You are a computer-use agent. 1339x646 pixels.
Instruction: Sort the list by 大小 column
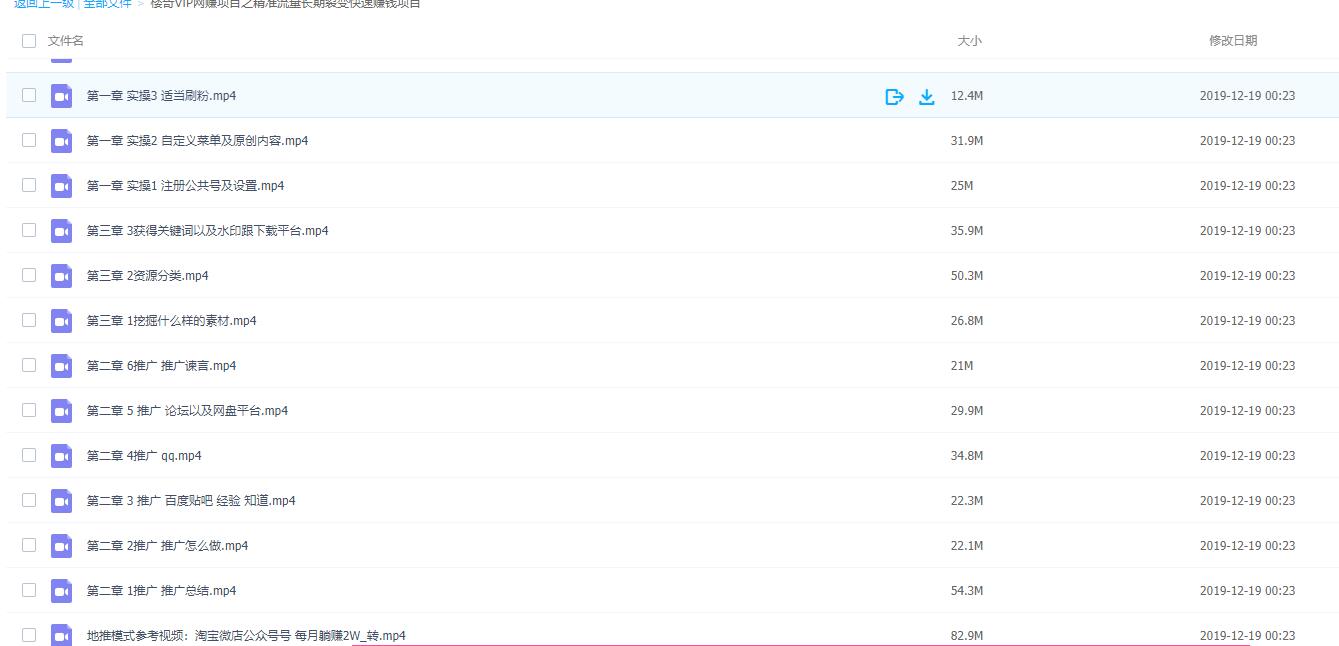point(969,41)
